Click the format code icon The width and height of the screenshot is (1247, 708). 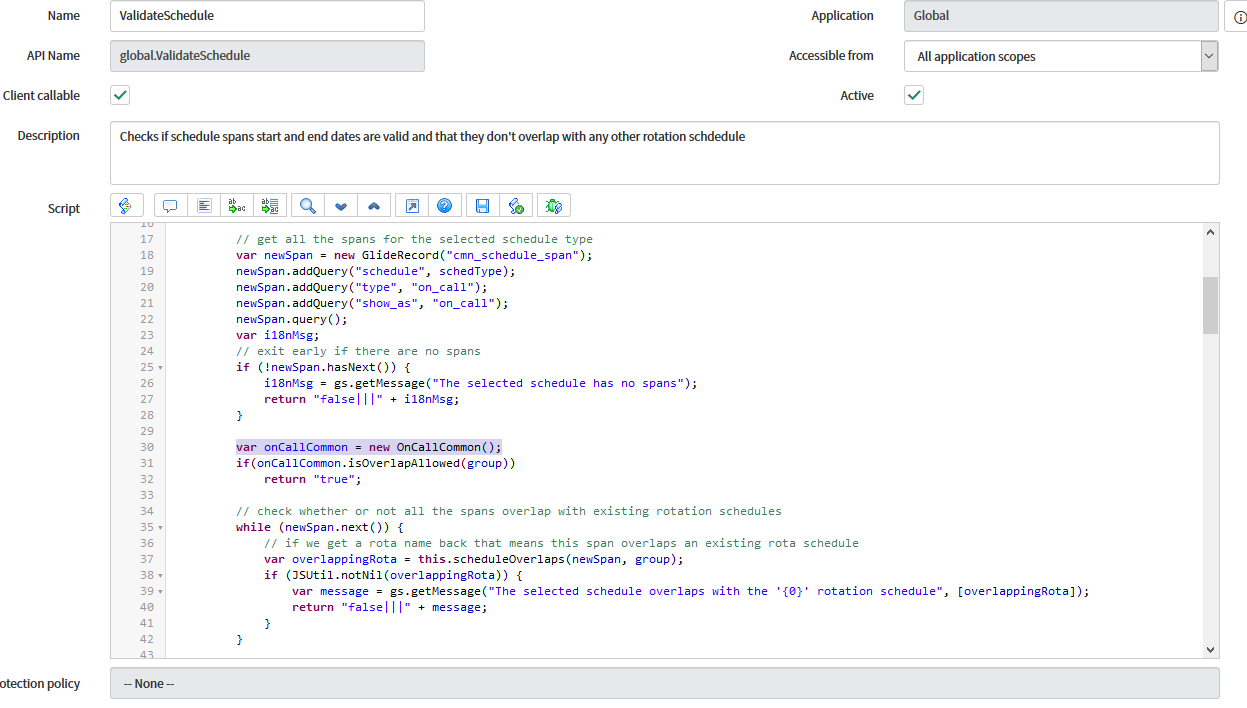pos(204,206)
